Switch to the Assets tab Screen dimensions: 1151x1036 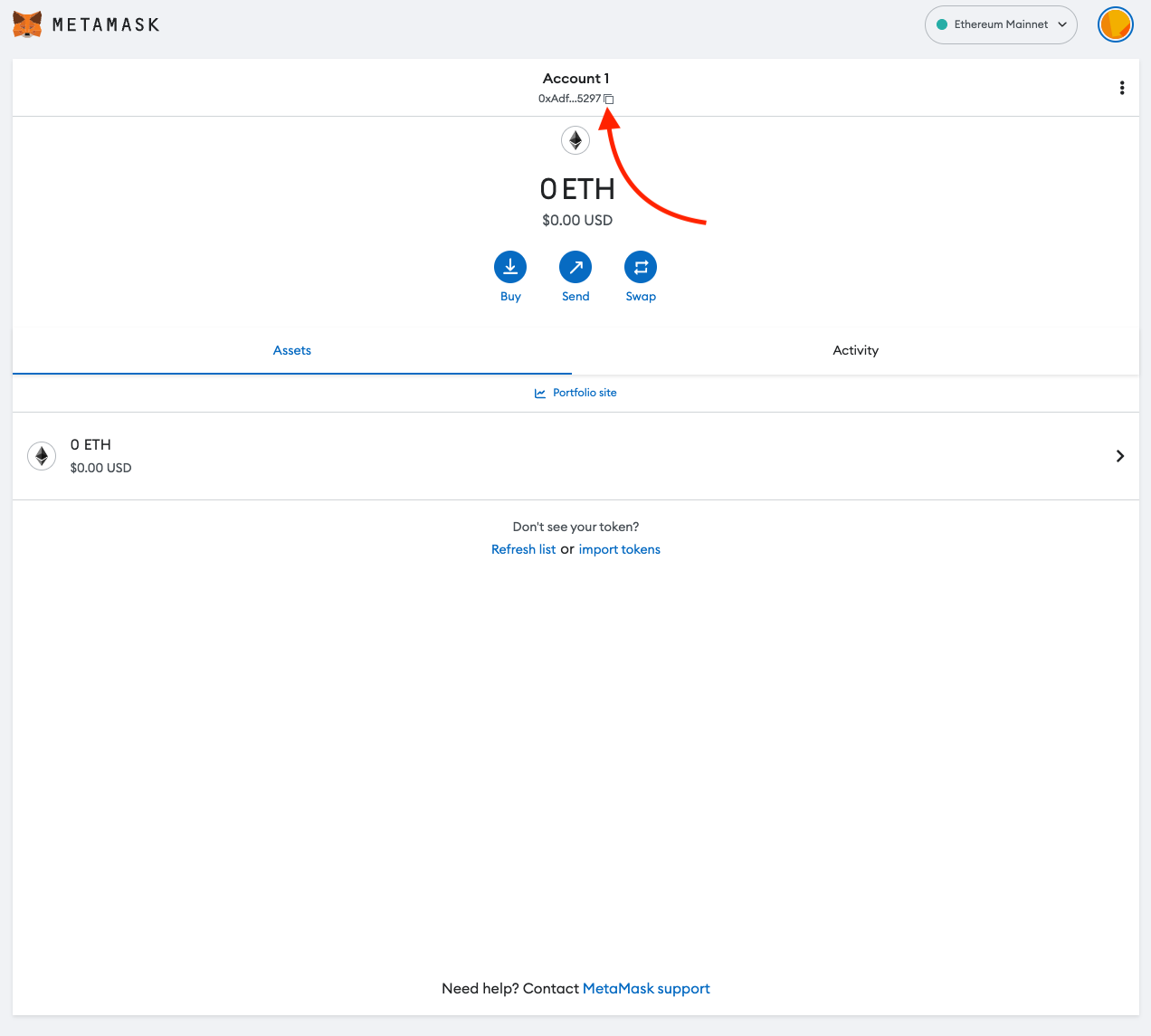point(292,351)
